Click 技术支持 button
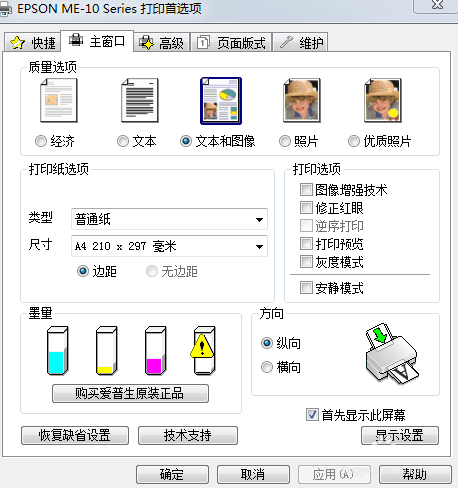 point(188,435)
